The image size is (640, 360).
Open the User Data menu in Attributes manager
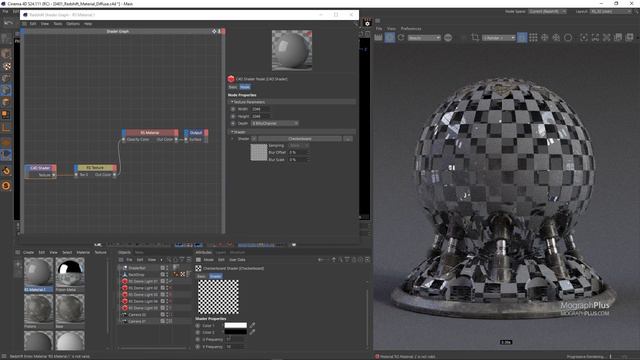[x=237, y=260]
